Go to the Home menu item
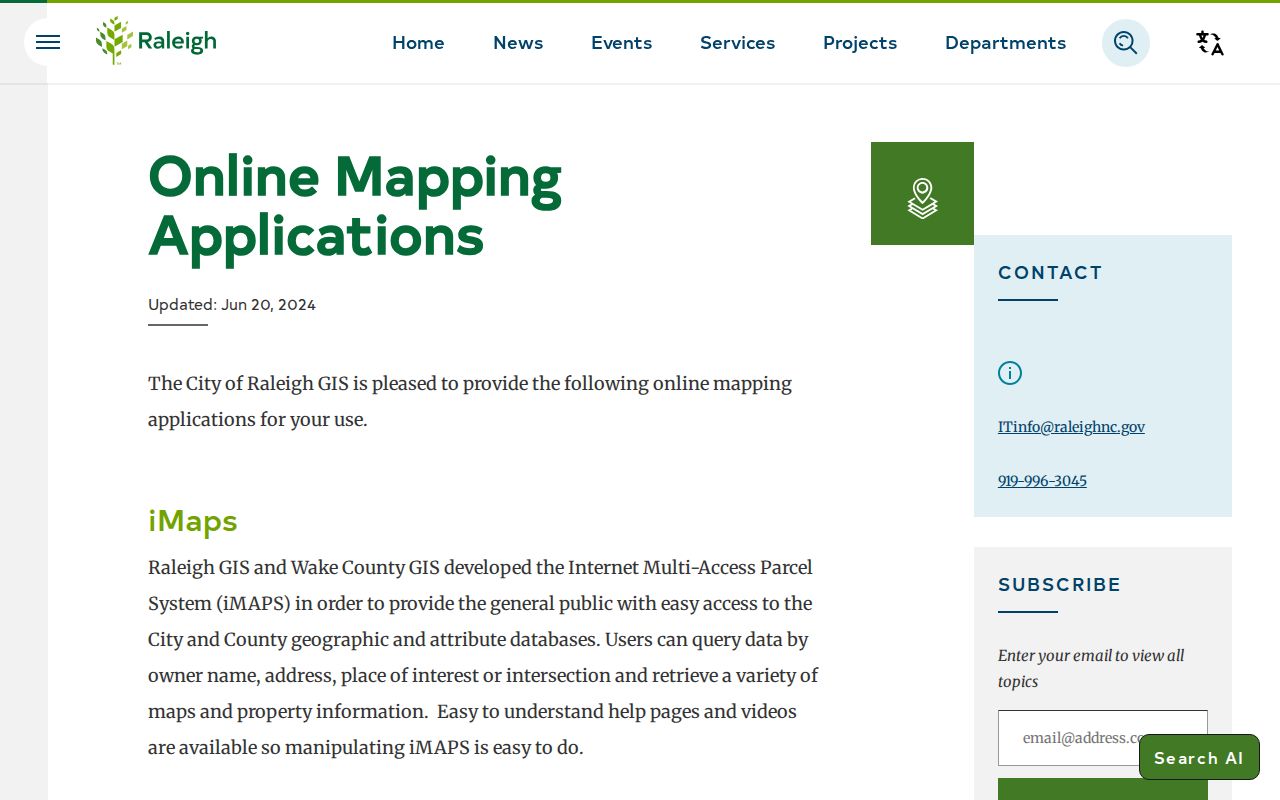 (x=418, y=43)
